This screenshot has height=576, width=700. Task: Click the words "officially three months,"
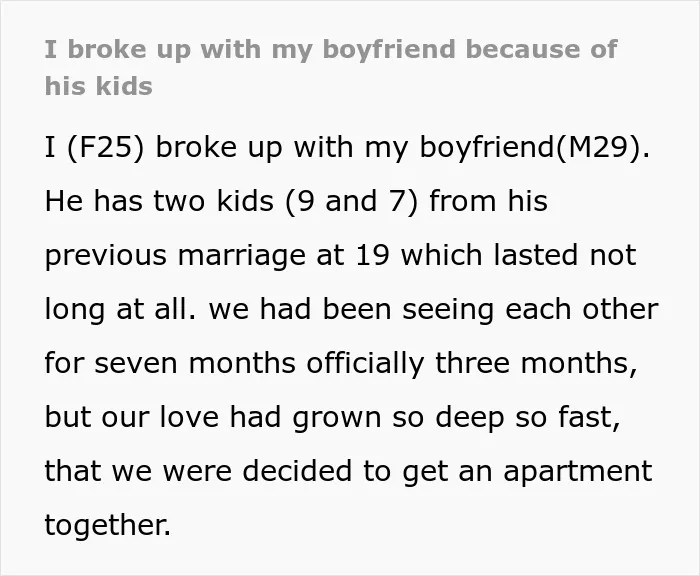point(471,363)
